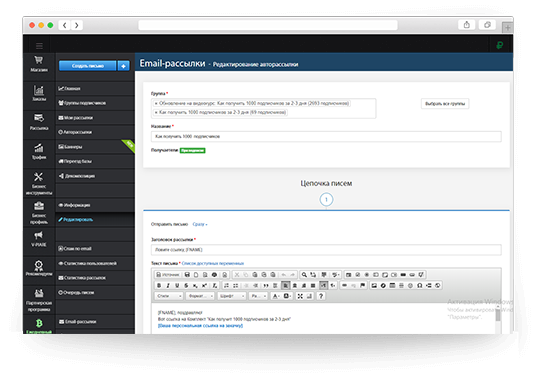Open the text color picker in the editor
This screenshot has height=378, width=536.
276,296
